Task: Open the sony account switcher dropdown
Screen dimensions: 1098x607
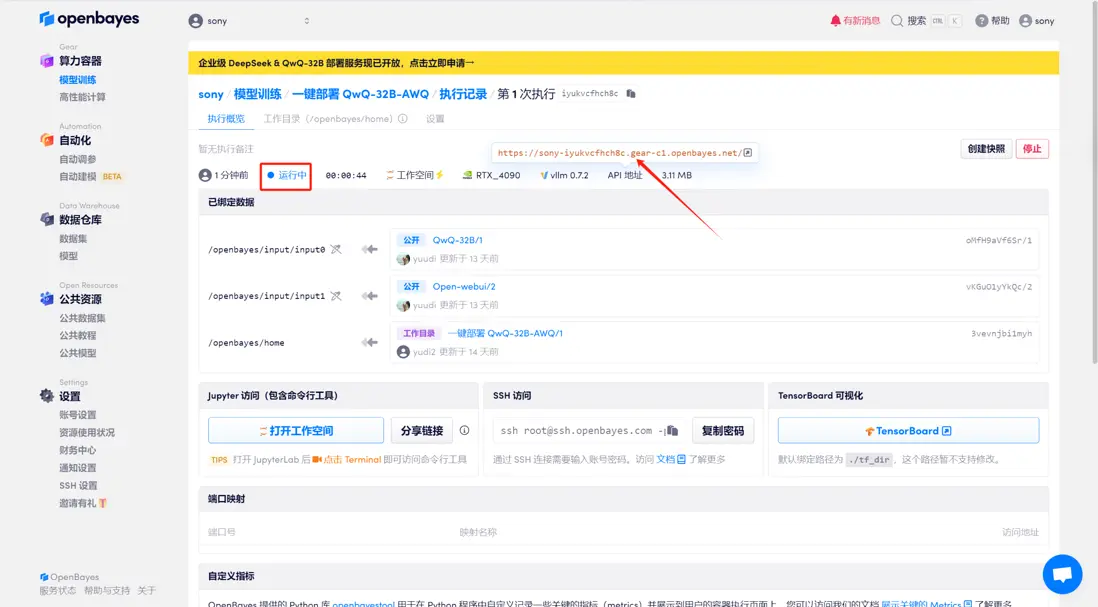Action: coord(249,21)
